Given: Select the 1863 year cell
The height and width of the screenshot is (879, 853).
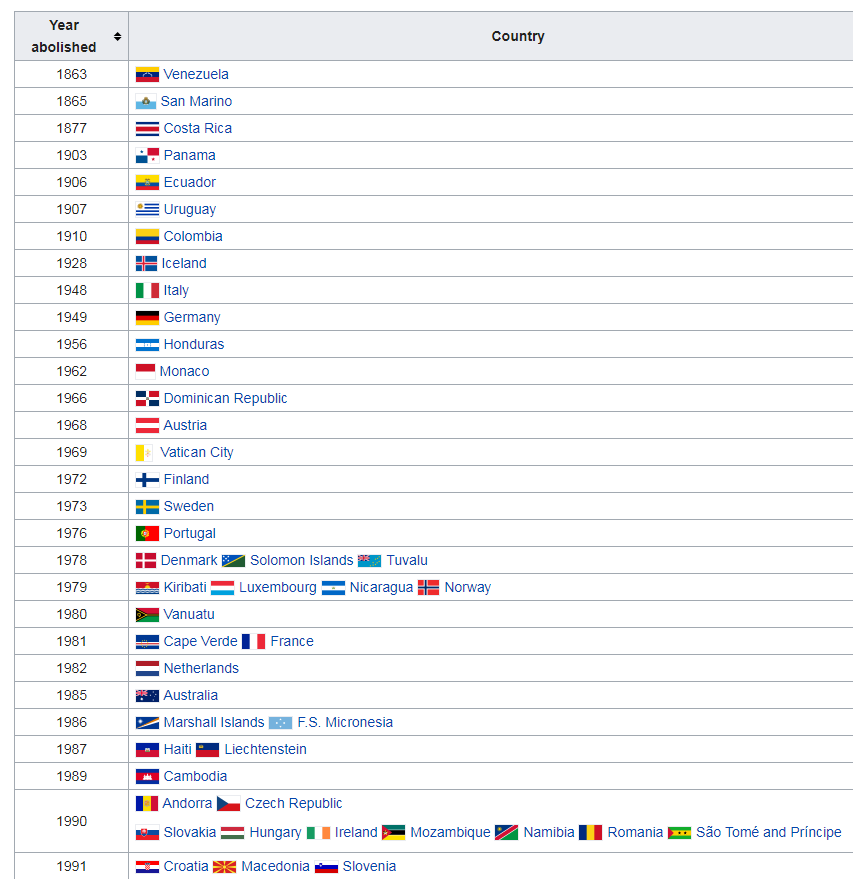Looking at the screenshot, I should [72, 75].
